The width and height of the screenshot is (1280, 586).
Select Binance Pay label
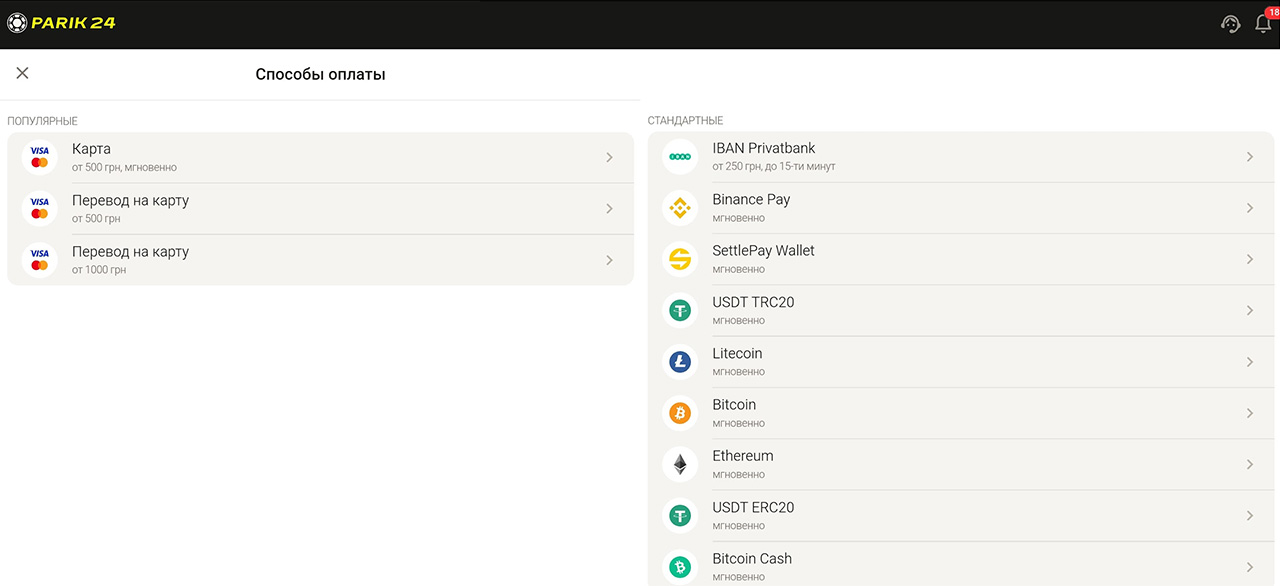(x=751, y=200)
